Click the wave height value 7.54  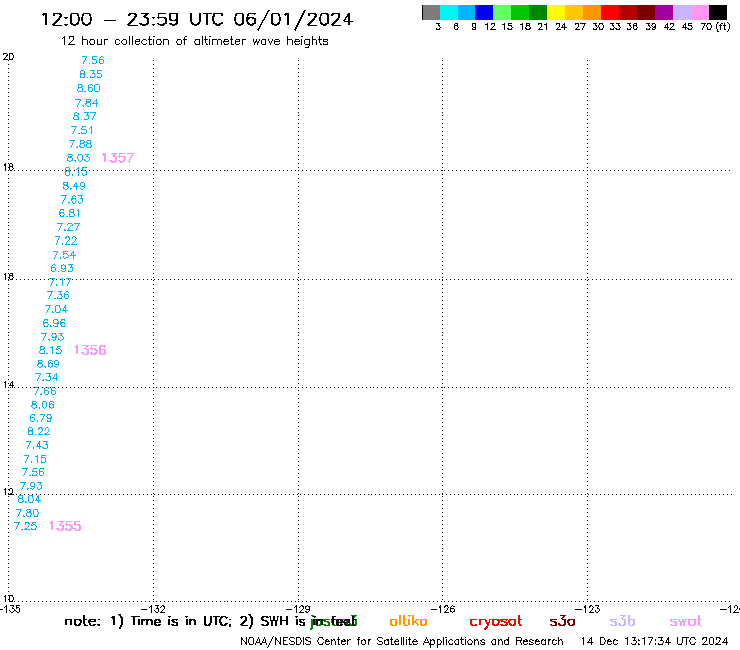pyautogui.click(x=64, y=255)
